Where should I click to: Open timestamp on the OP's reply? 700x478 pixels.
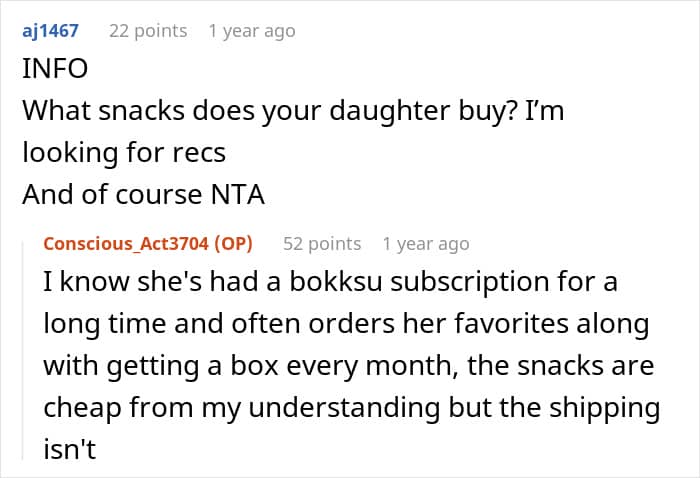[425, 243]
